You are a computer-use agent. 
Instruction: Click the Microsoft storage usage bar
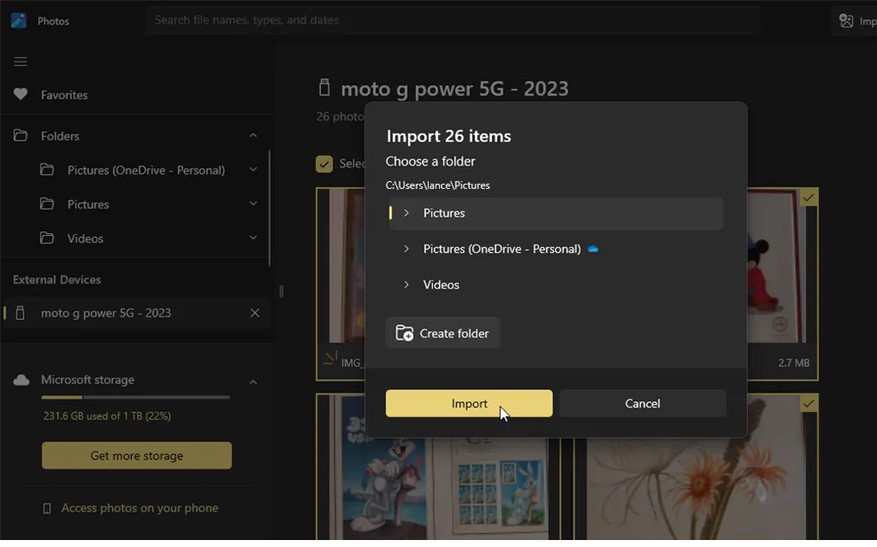[135, 397]
